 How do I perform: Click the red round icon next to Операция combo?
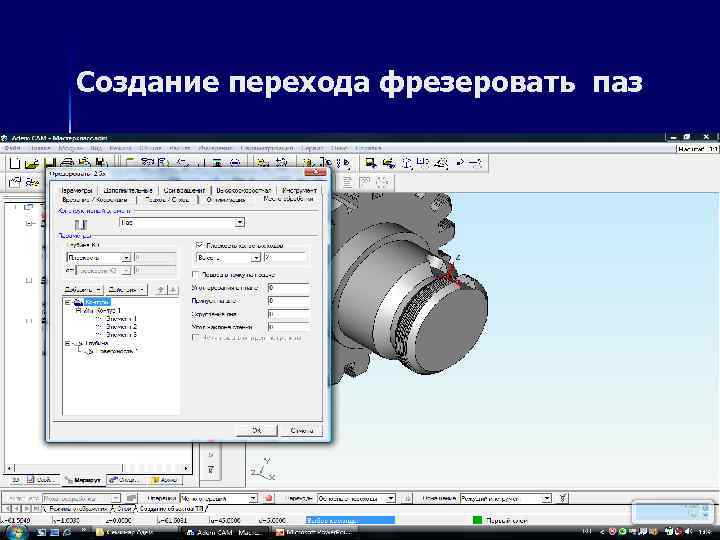(x=269, y=498)
